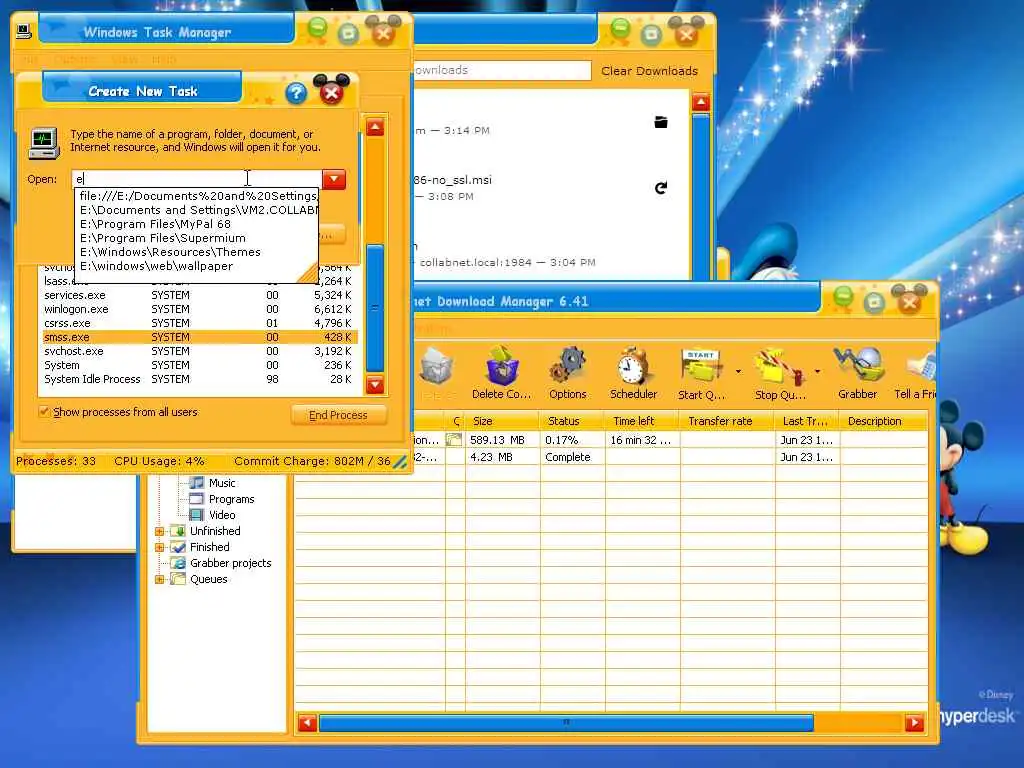This screenshot has width=1024, height=768.
Task: Select the winlogon.exe process row
Action: 199,310
